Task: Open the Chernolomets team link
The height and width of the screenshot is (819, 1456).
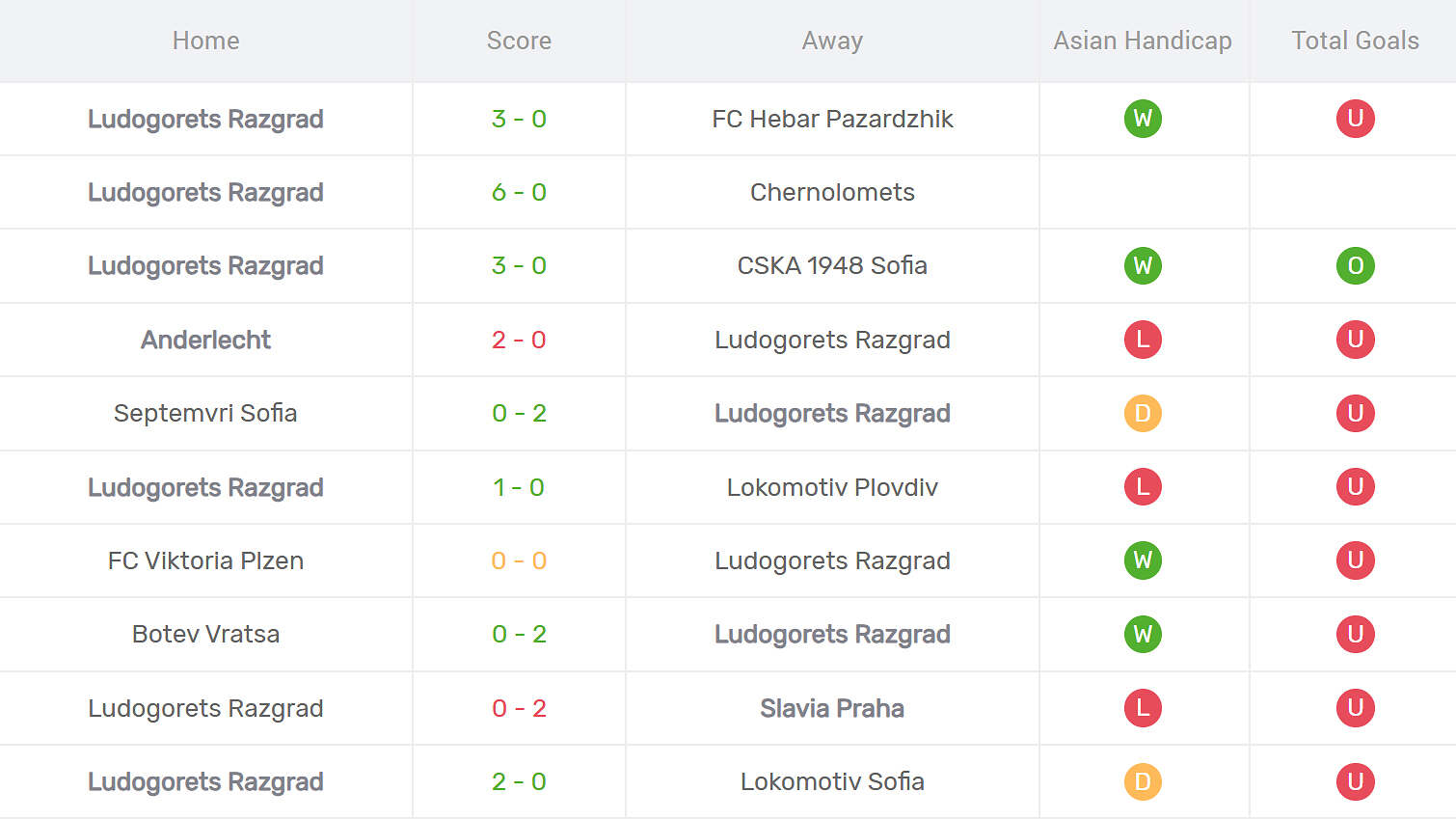Action: (x=832, y=192)
